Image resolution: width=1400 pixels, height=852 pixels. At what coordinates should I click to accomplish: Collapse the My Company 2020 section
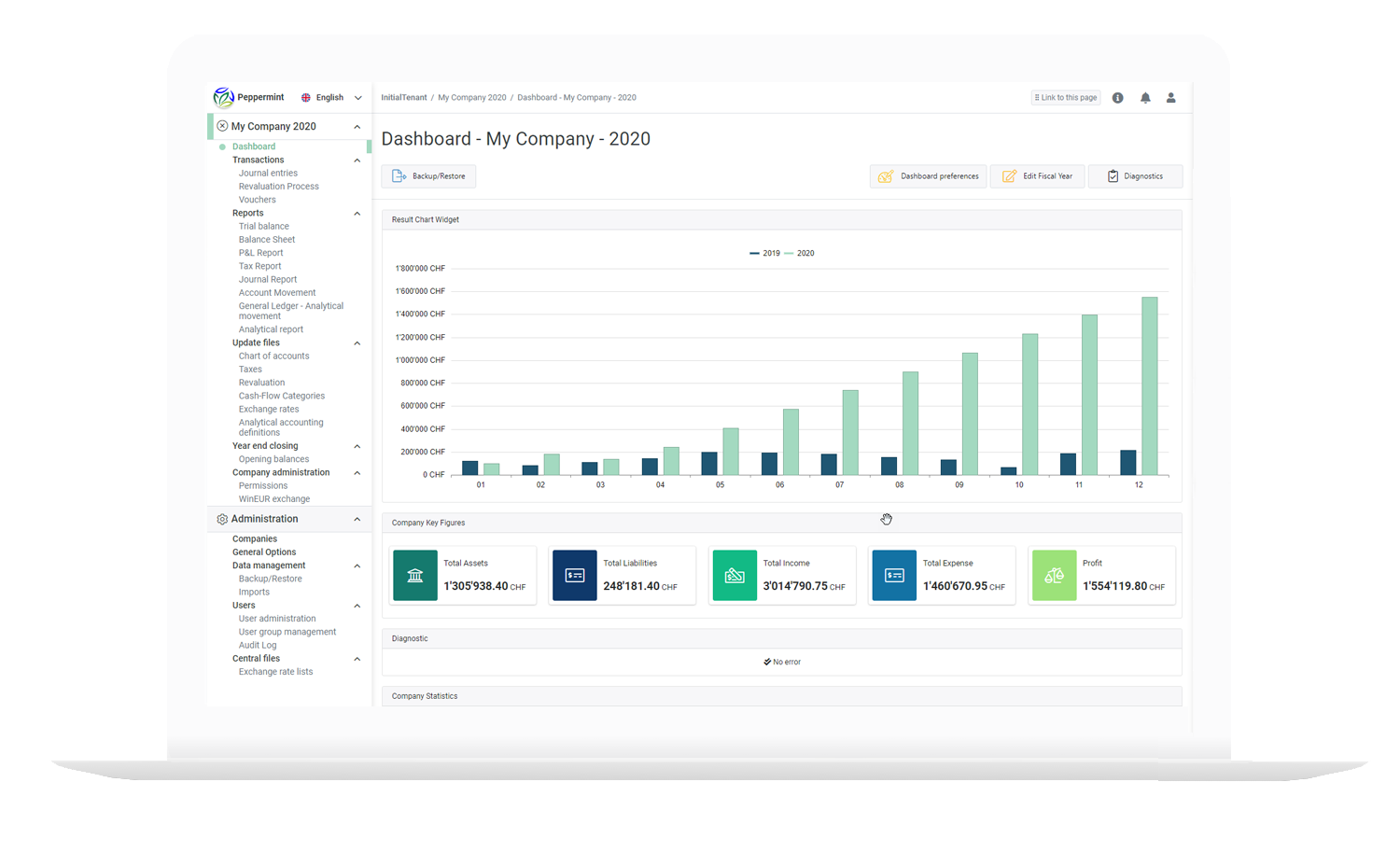tap(357, 127)
